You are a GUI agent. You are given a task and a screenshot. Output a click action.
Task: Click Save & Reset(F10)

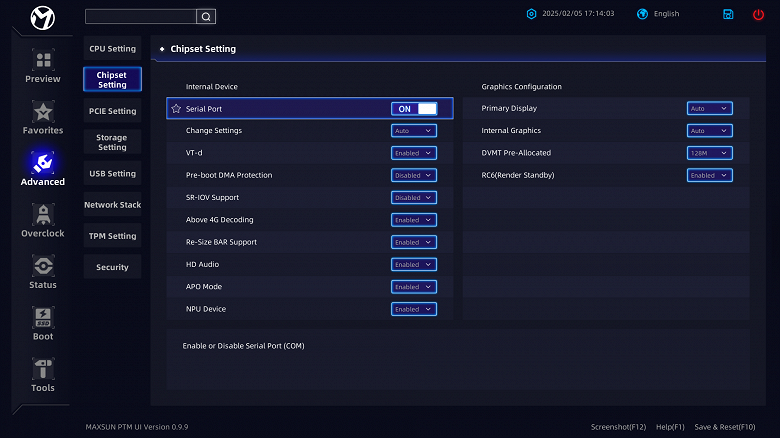(722, 427)
